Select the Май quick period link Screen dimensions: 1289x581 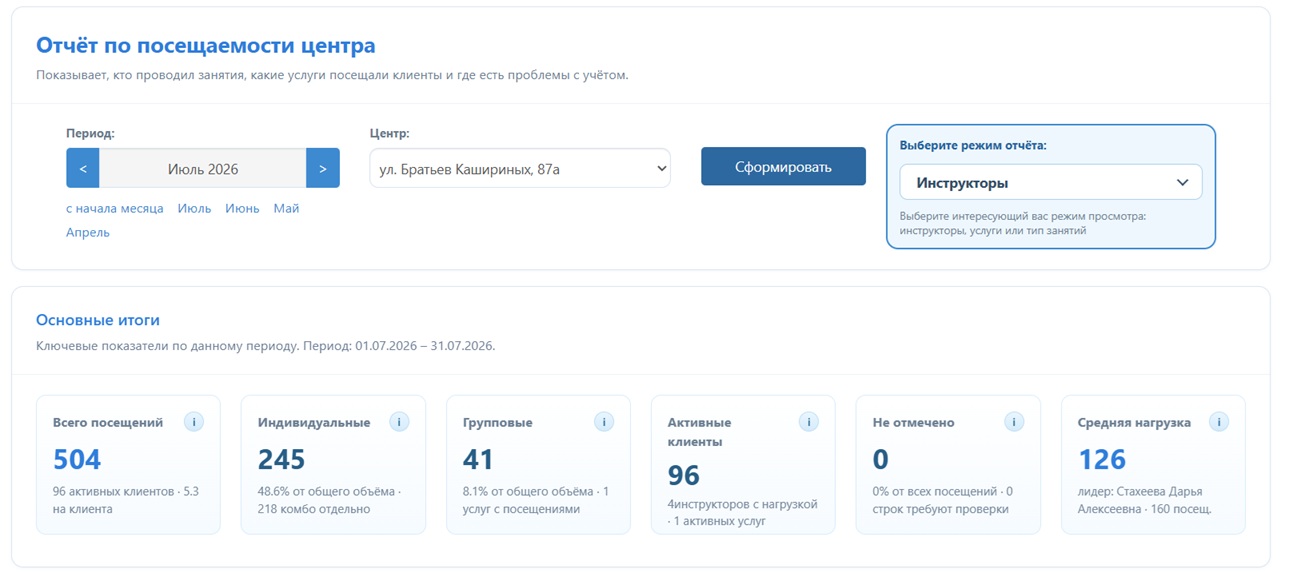pyautogui.click(x=286, y=208)
